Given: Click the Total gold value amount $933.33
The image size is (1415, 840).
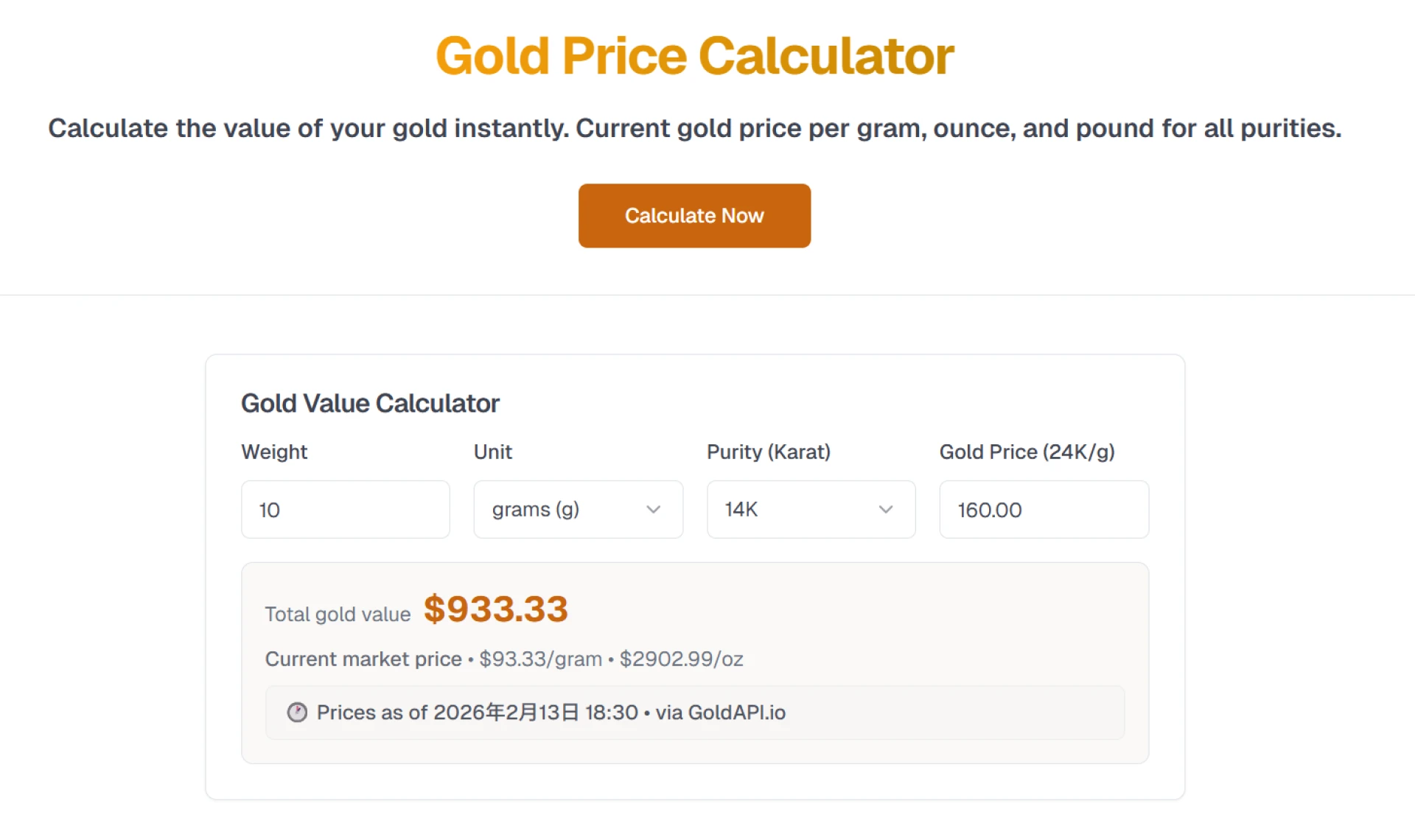Looking at the screenshot, I should pos(496,609).
